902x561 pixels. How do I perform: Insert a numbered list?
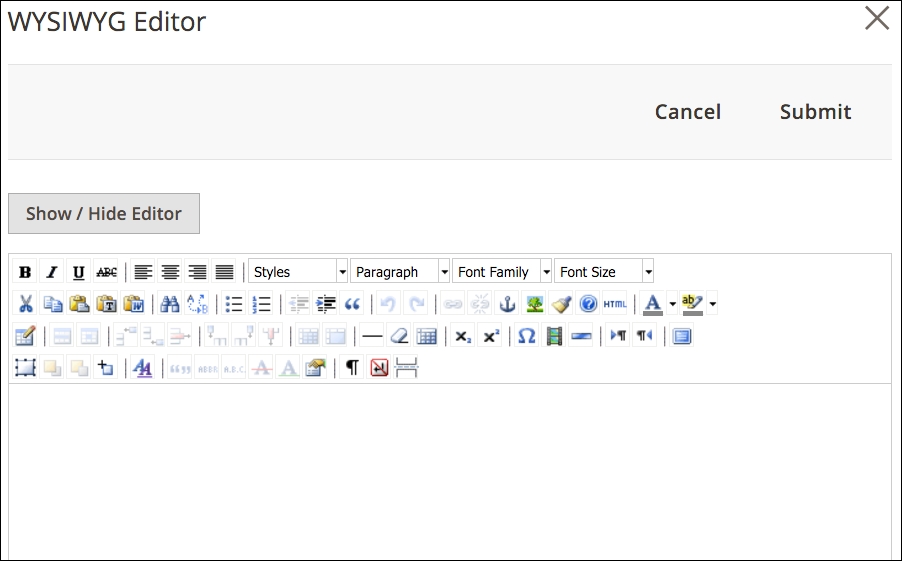(x=261, y=304)
